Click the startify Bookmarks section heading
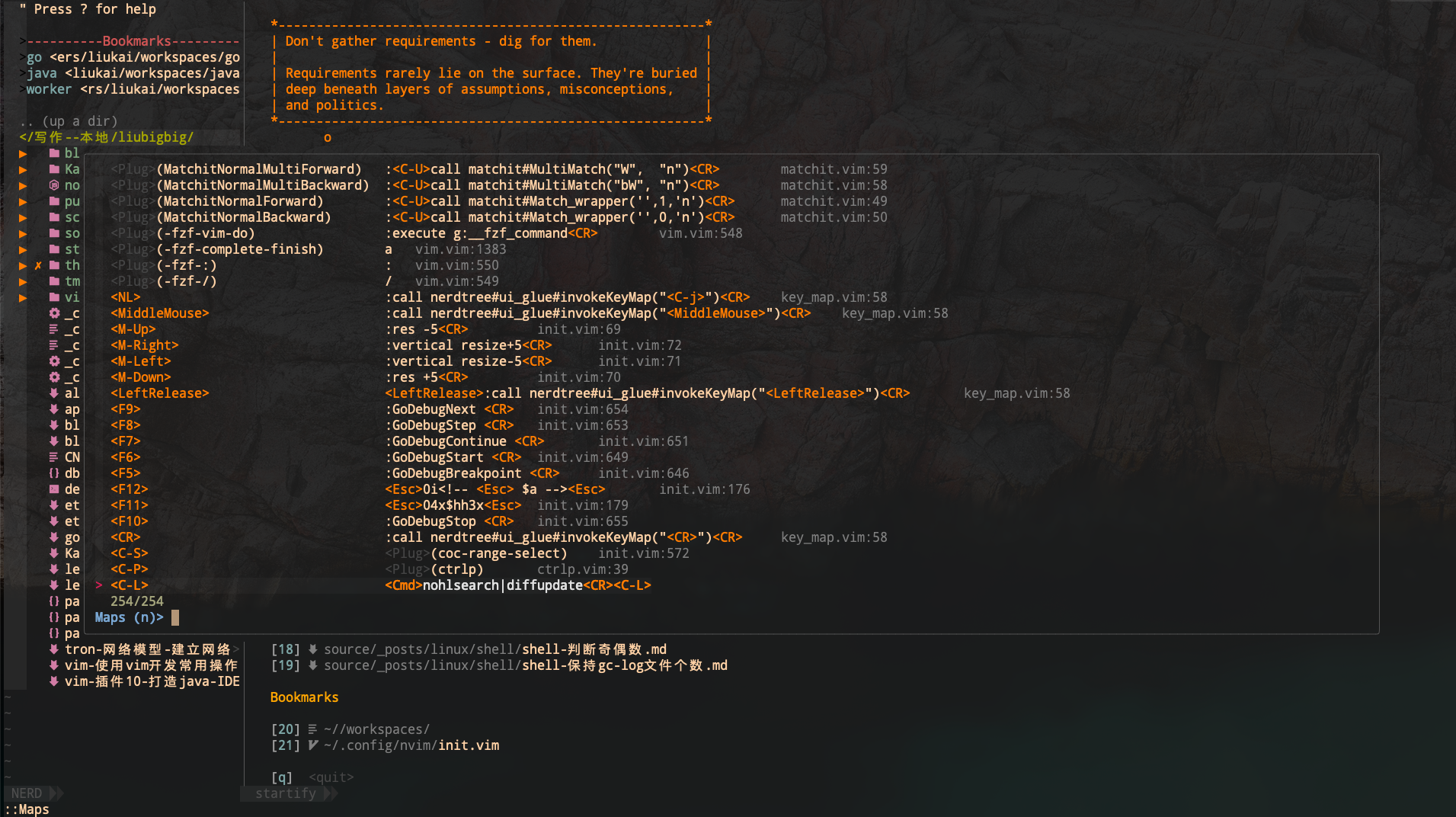This screenshot has height=817, width=1456. [x=304, y=697]
